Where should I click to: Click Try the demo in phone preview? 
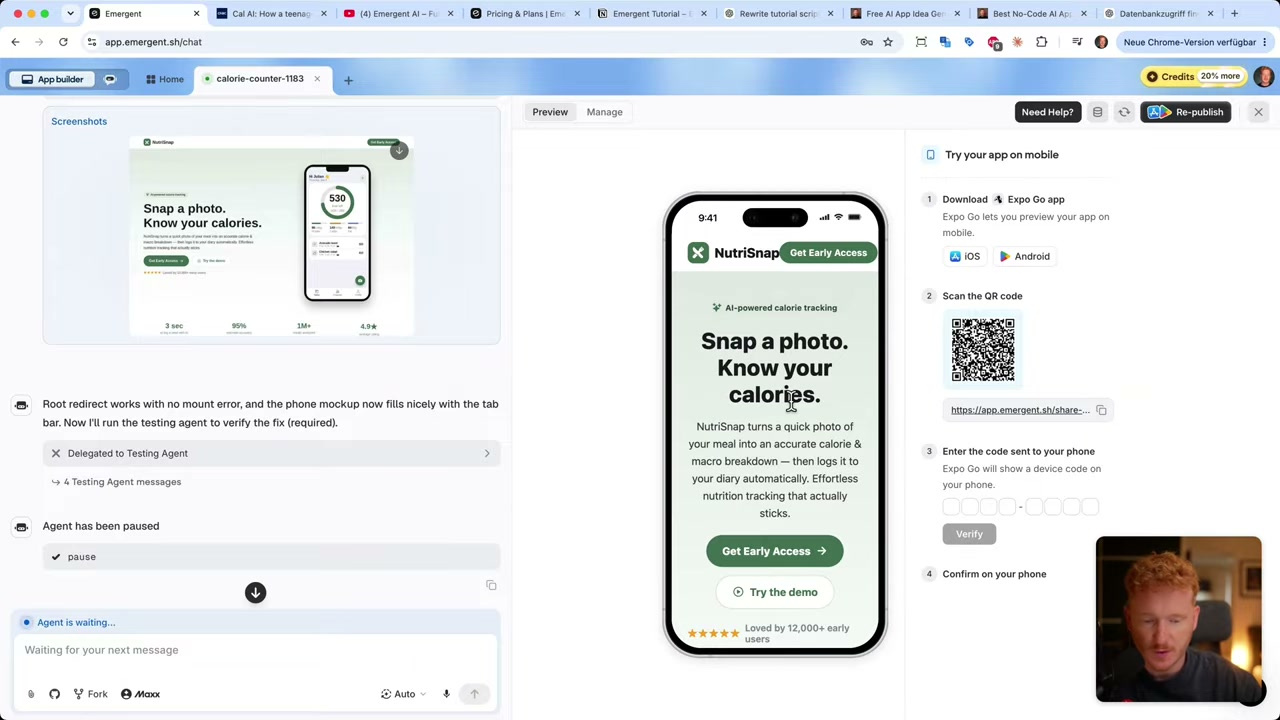point(774,592)
